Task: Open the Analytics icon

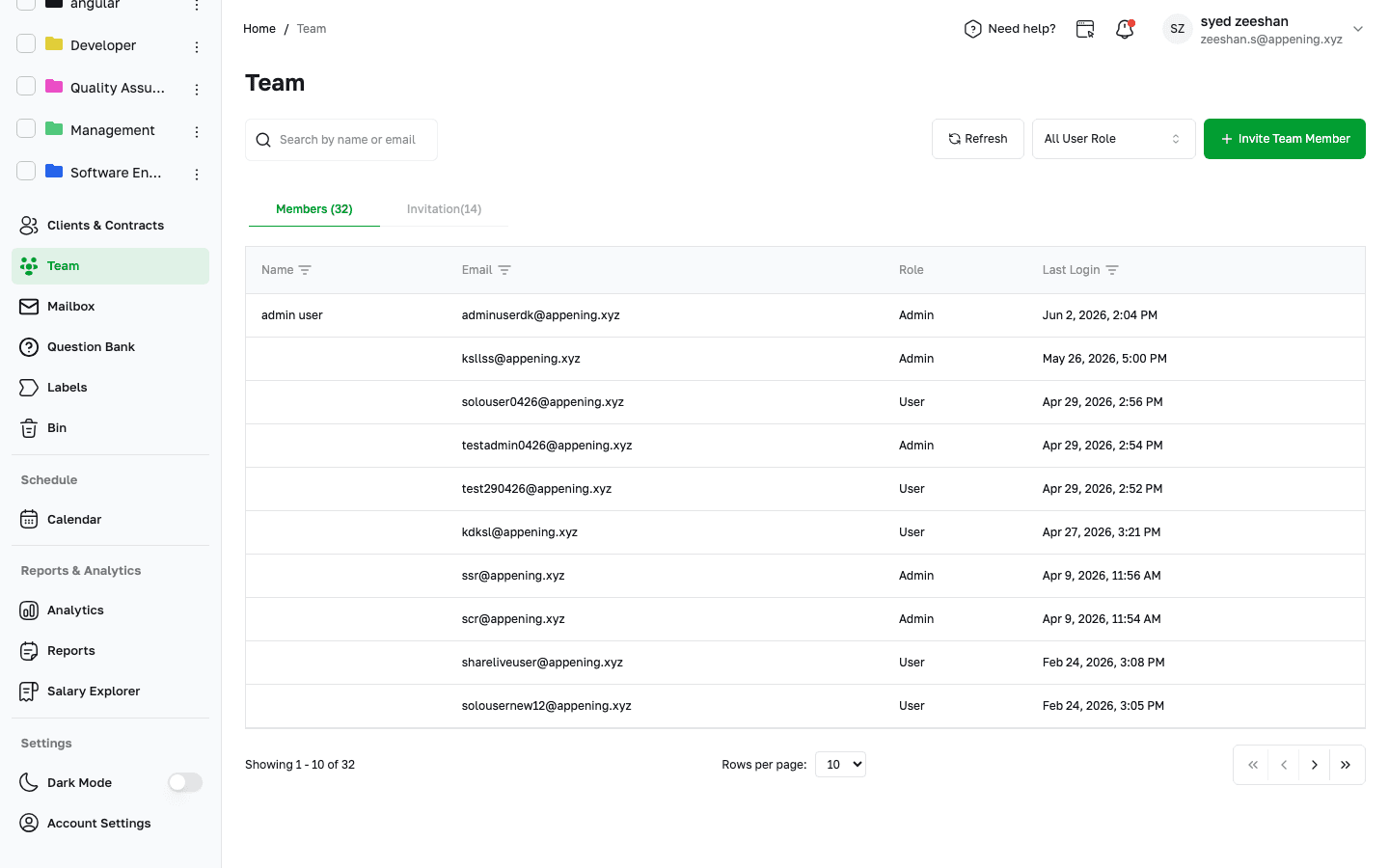Action: coord(29,610)
